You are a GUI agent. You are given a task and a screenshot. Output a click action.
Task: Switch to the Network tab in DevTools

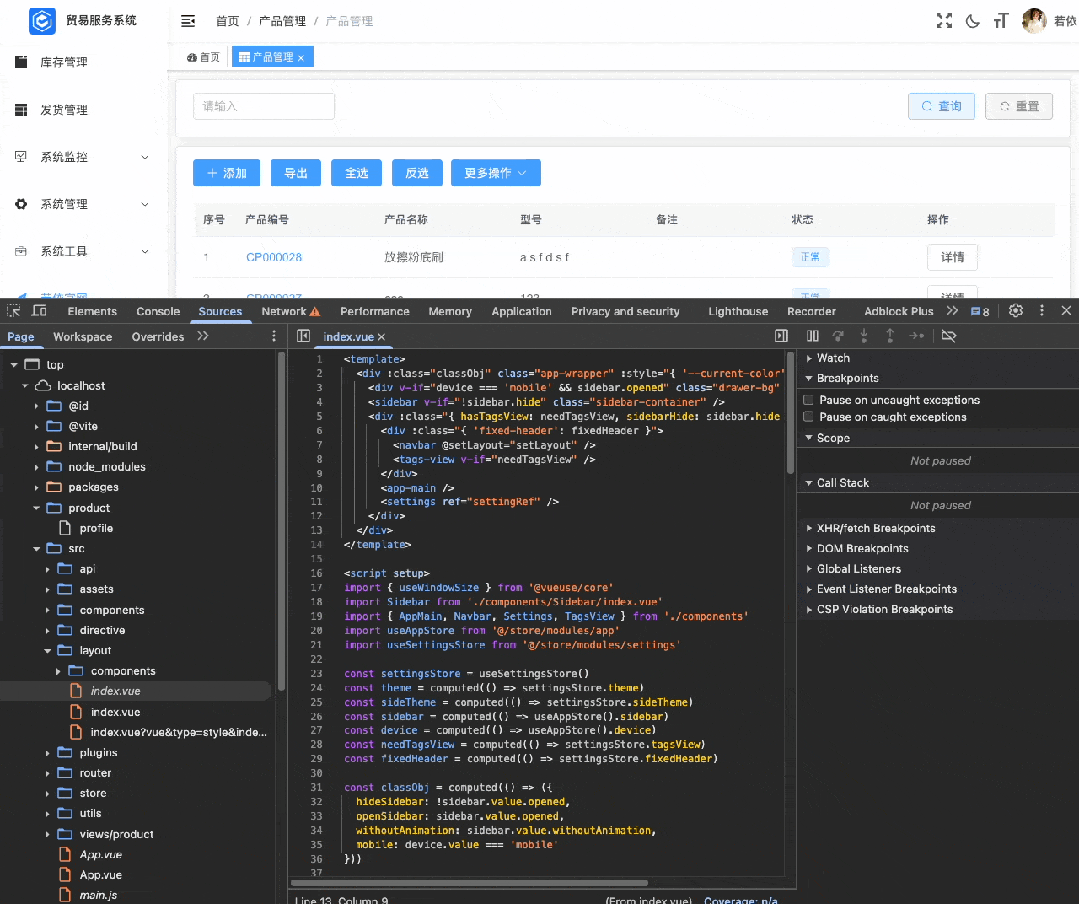coord(284,311)
